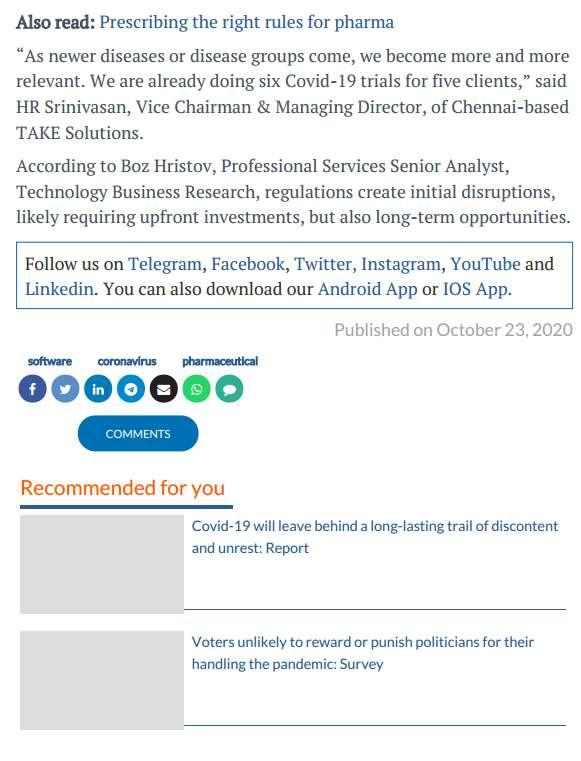
Task: Open the Facebook follow link
Action: [x=248, y=264]
